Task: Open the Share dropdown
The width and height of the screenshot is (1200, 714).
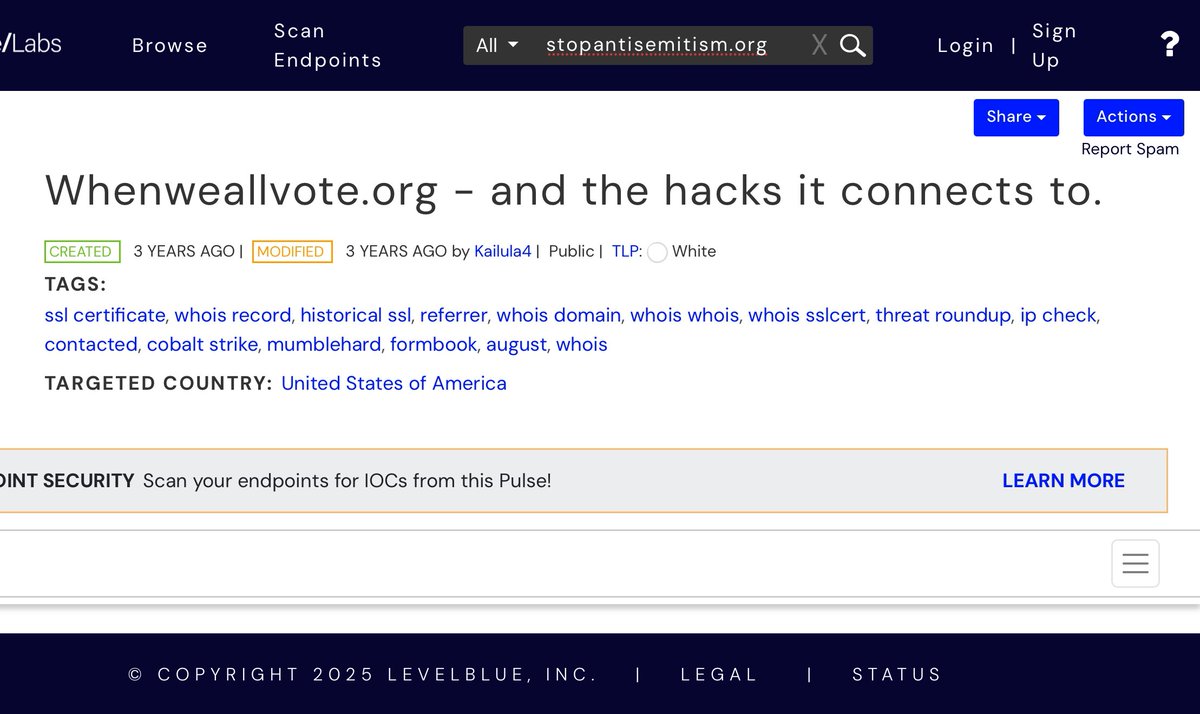Action: point(1016,117)
